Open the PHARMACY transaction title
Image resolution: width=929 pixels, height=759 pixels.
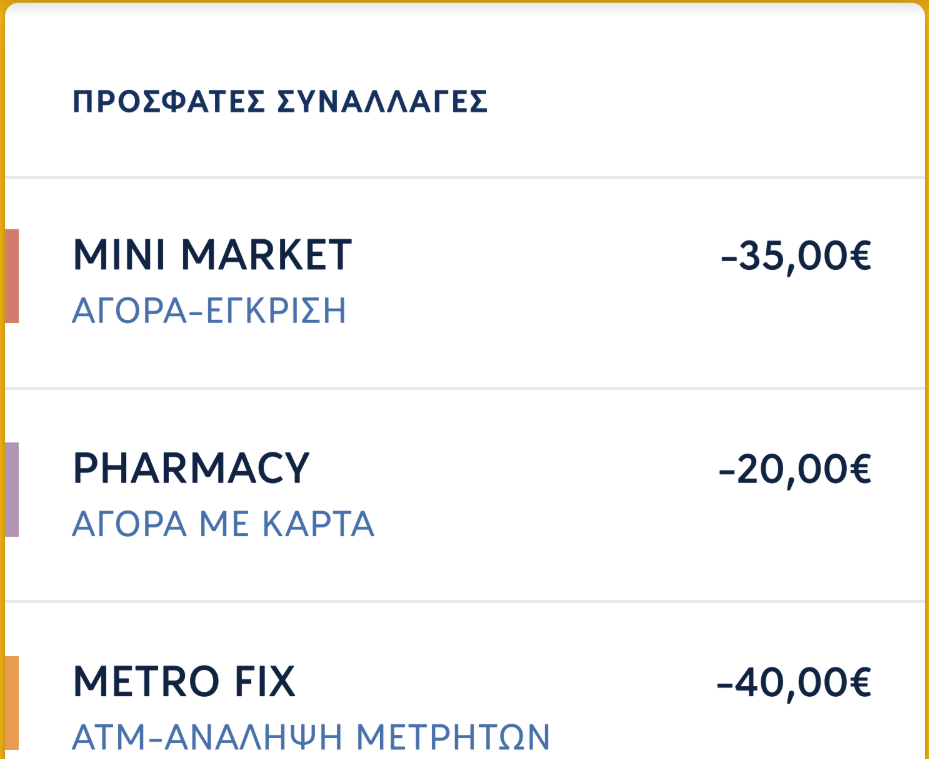click(191, 469)
